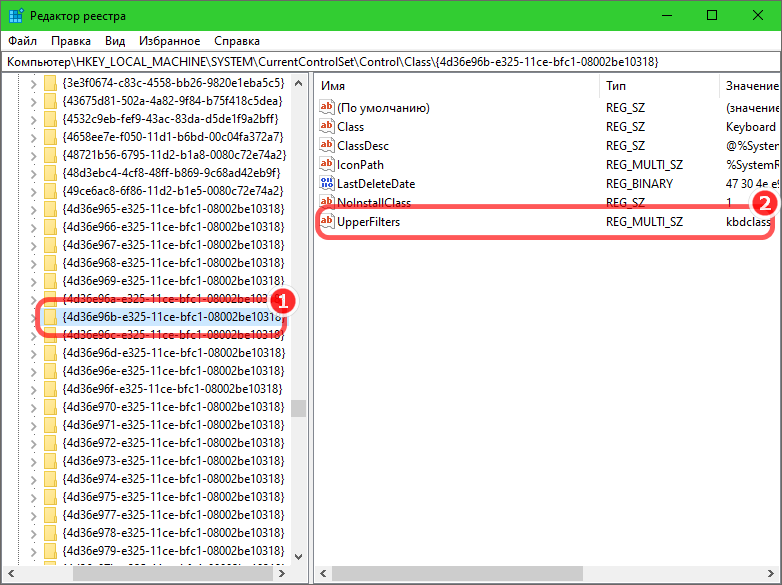Screen dimensions: 782x585
Task: Select the {4d36e979-e325-11ce-bfc1-08002be10318} key
Action: (x=172, y=551)
